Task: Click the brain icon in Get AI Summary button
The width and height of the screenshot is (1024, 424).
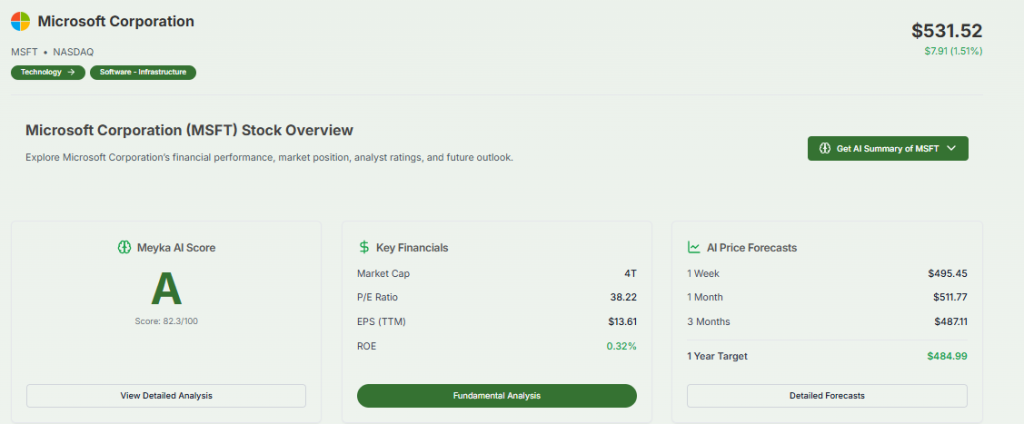Action: pyautogui.click(x=825, y=148)
